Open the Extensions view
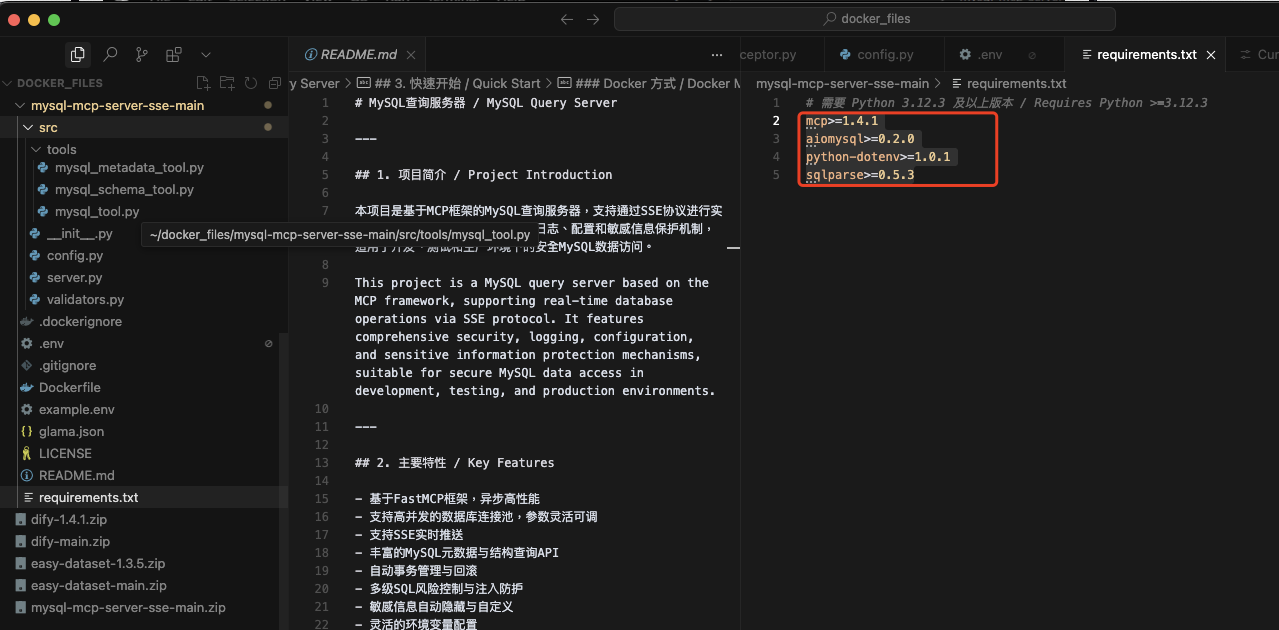1279x630 pixels. (x=174, y=55)
